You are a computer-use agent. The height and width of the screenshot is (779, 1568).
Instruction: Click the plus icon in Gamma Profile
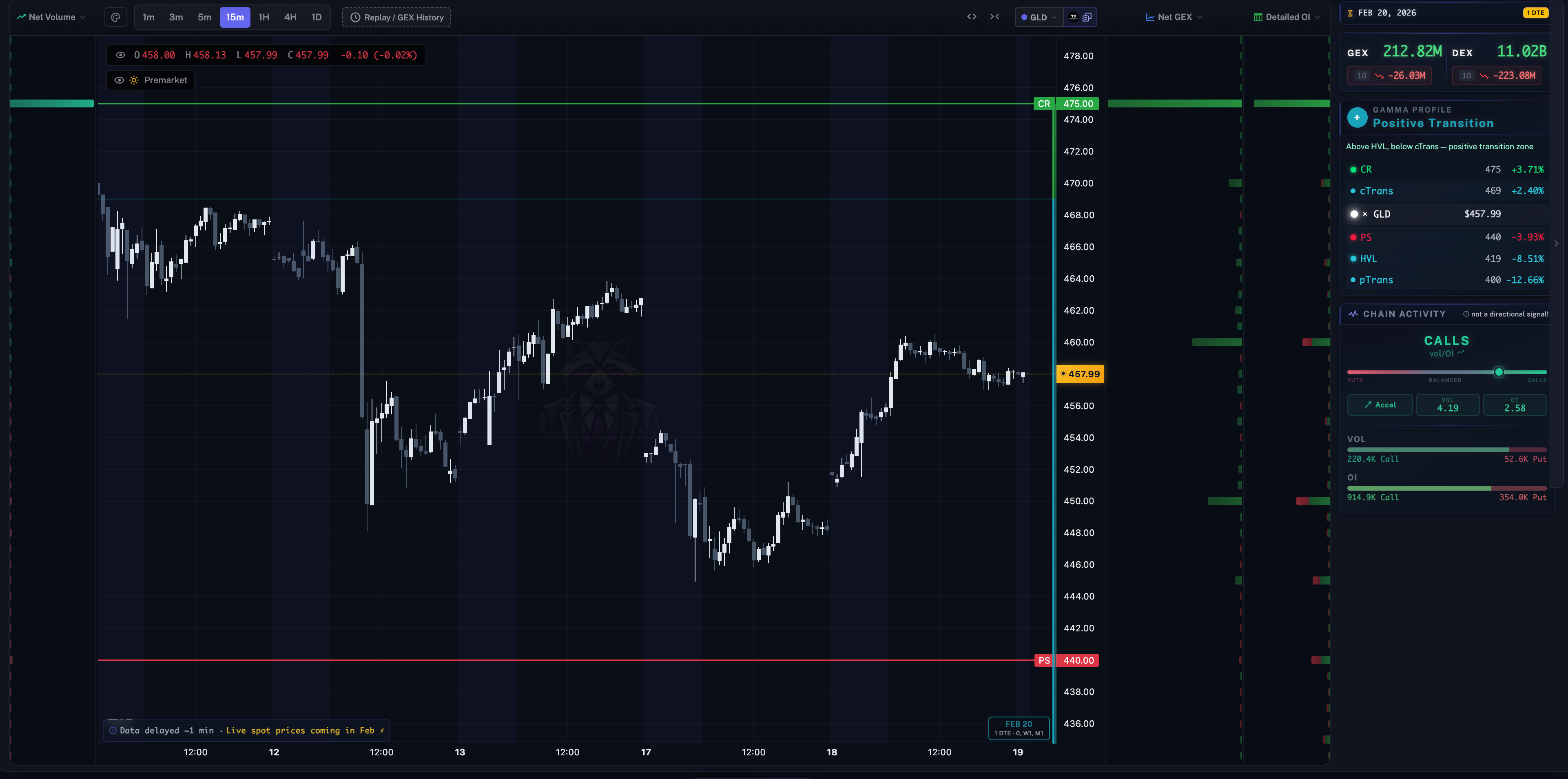coord(1357,117)
